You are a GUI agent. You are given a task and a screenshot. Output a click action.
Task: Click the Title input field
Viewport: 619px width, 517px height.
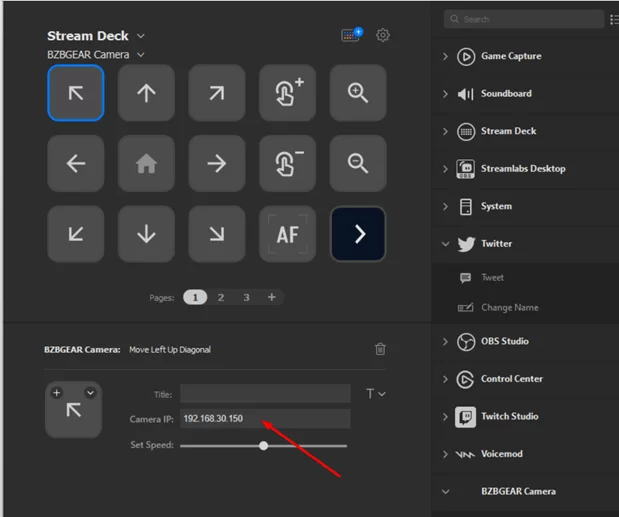265,393
